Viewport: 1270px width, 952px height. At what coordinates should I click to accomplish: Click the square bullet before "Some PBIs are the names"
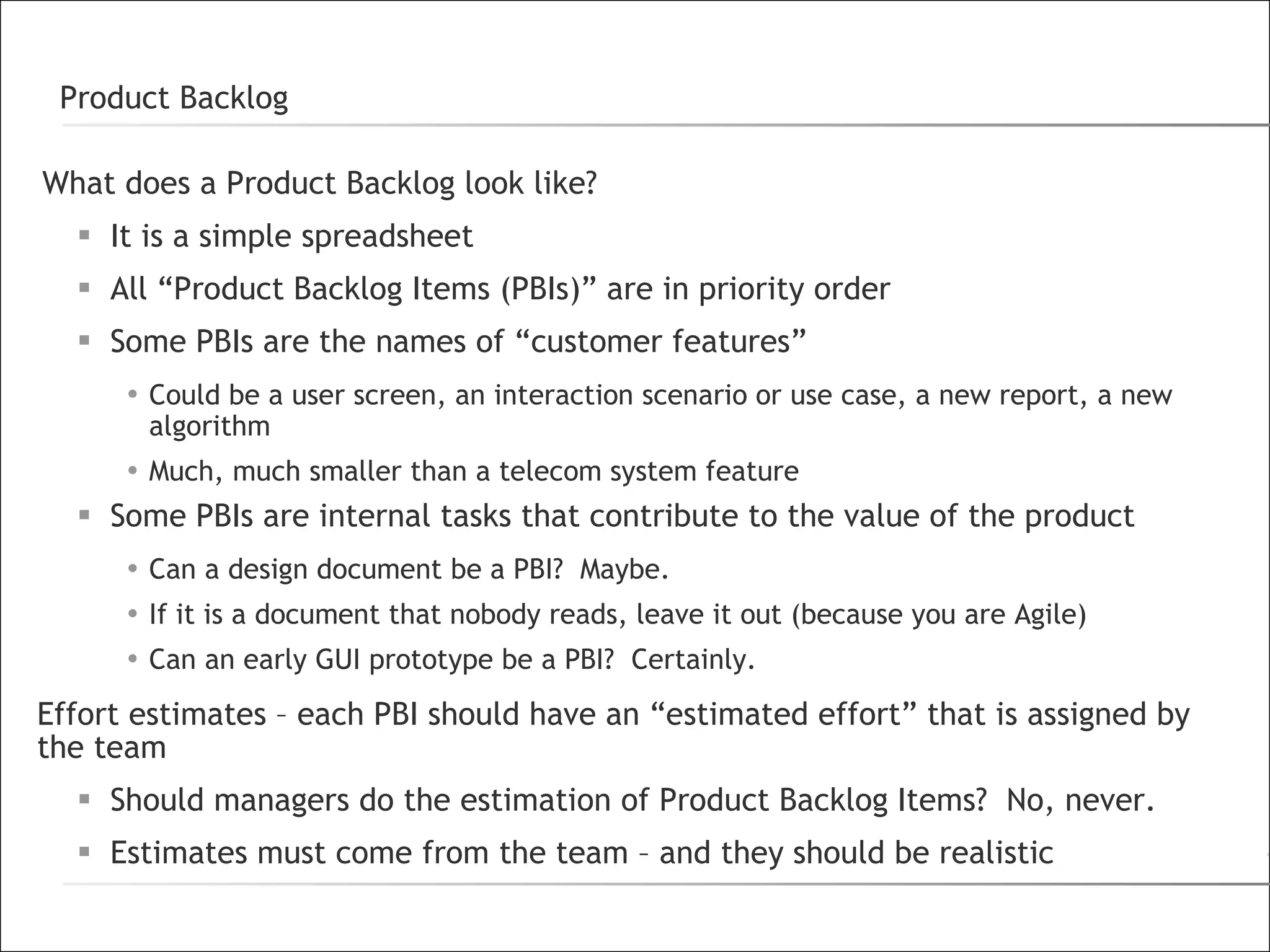(85, 340)
